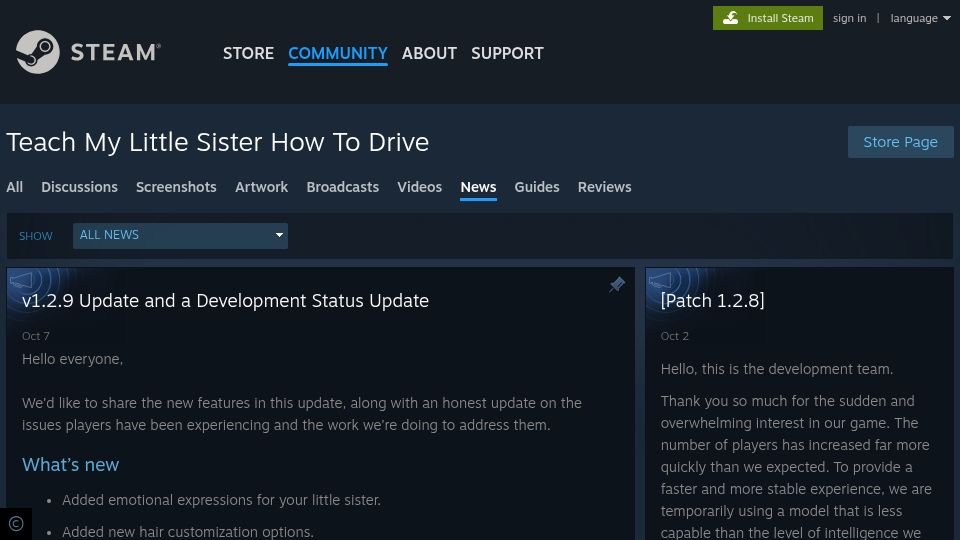Screen dimensions: 960x540
Task: Open the ABOUT menu
Action: point(429,53)
